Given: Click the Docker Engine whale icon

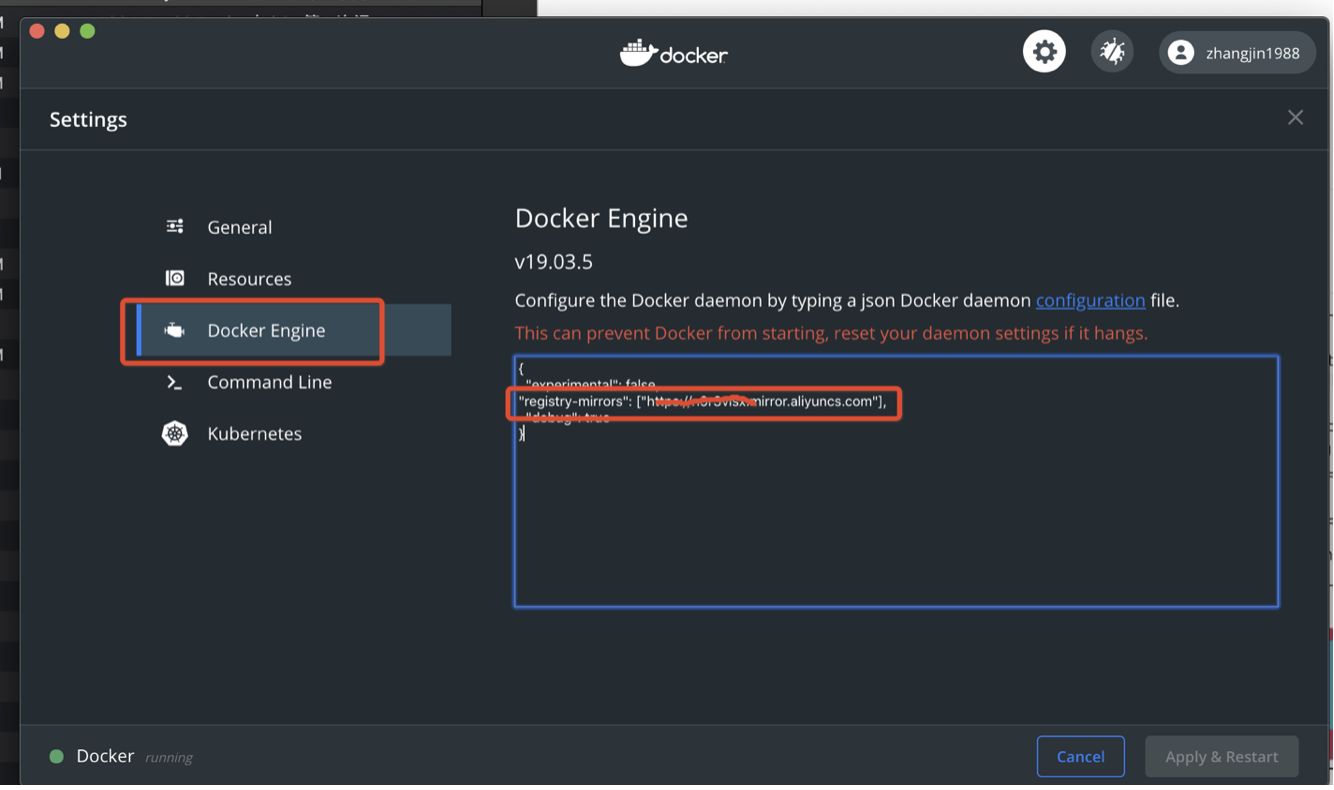Looking at the screenshot, I should coord(175,330).
